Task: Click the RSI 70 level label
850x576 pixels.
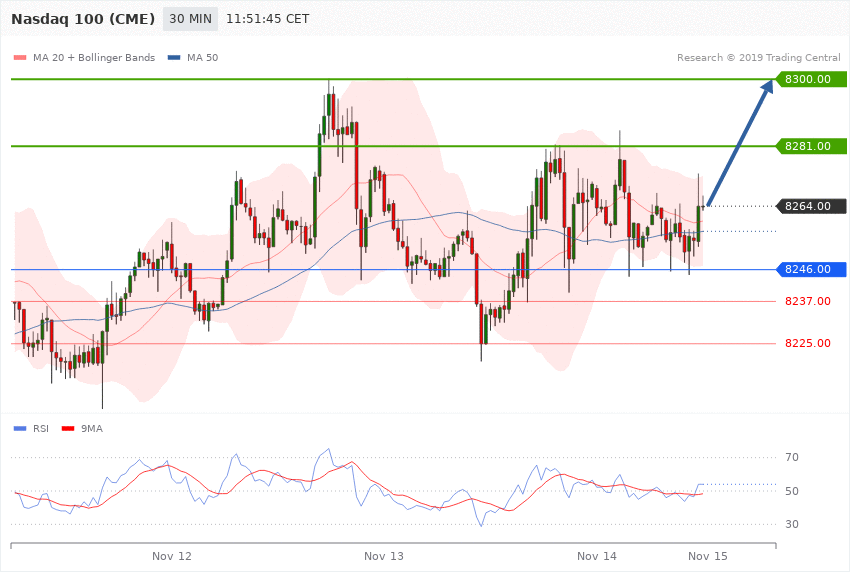Action: point(792,457)
